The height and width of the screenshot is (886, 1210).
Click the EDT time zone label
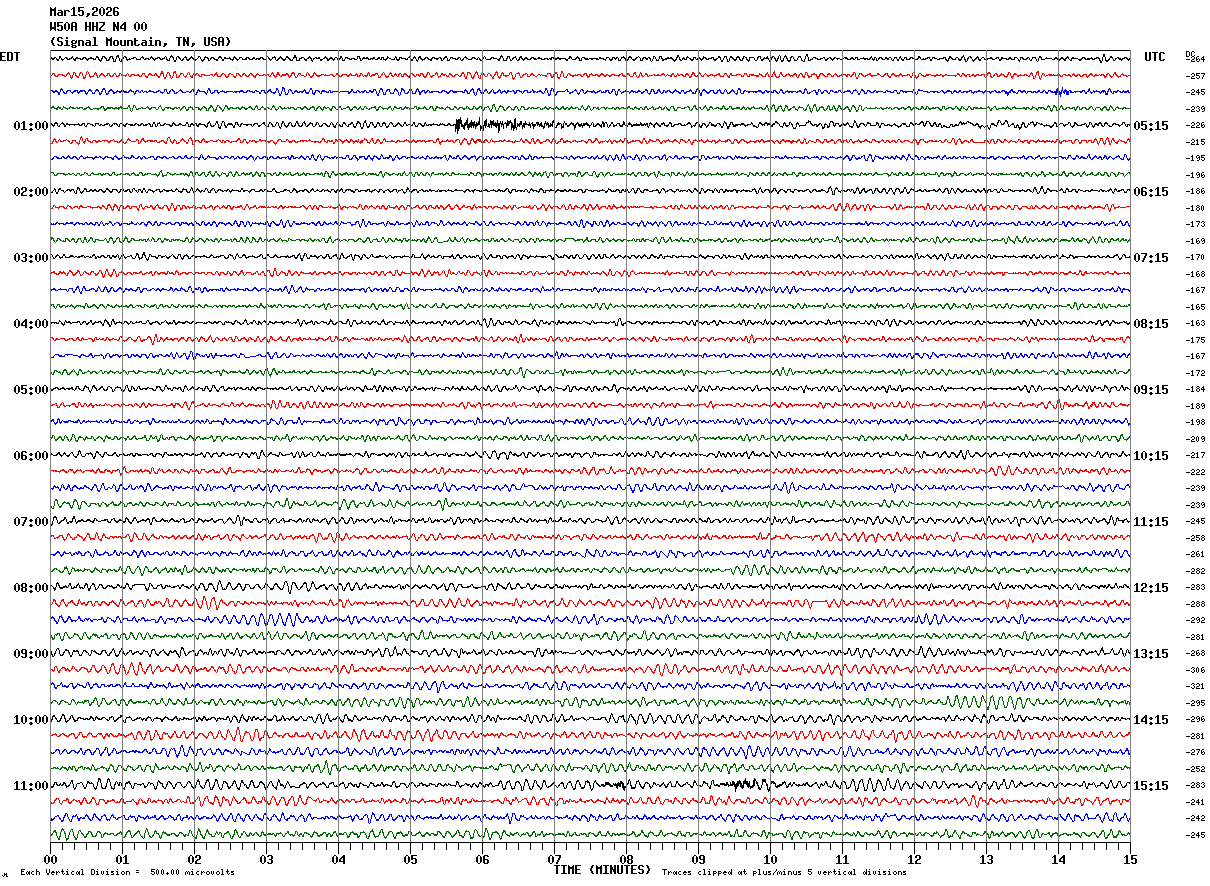coord(10,57)
